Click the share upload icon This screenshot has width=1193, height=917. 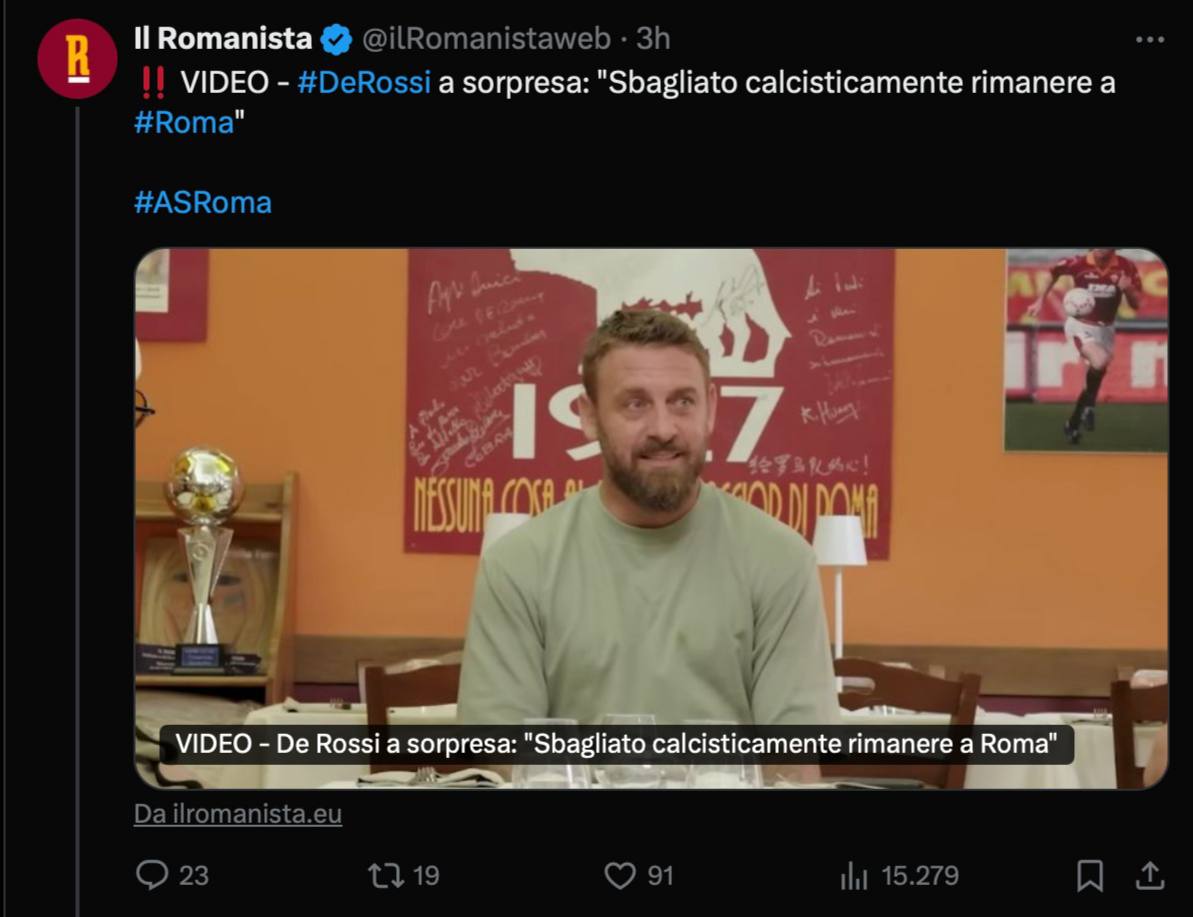(1150, 875)
